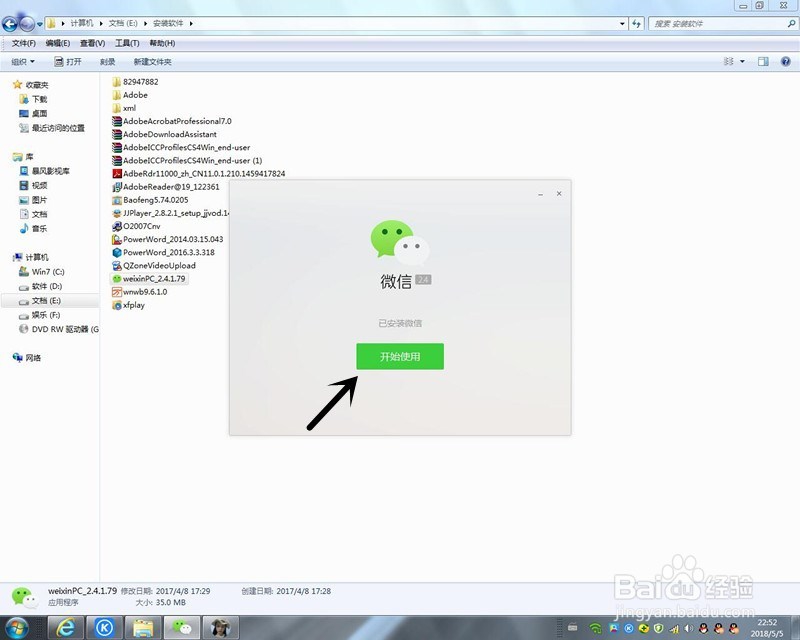Open the 图片 library
The width and height of the screenshot is (800, 640).
(33, 200)
